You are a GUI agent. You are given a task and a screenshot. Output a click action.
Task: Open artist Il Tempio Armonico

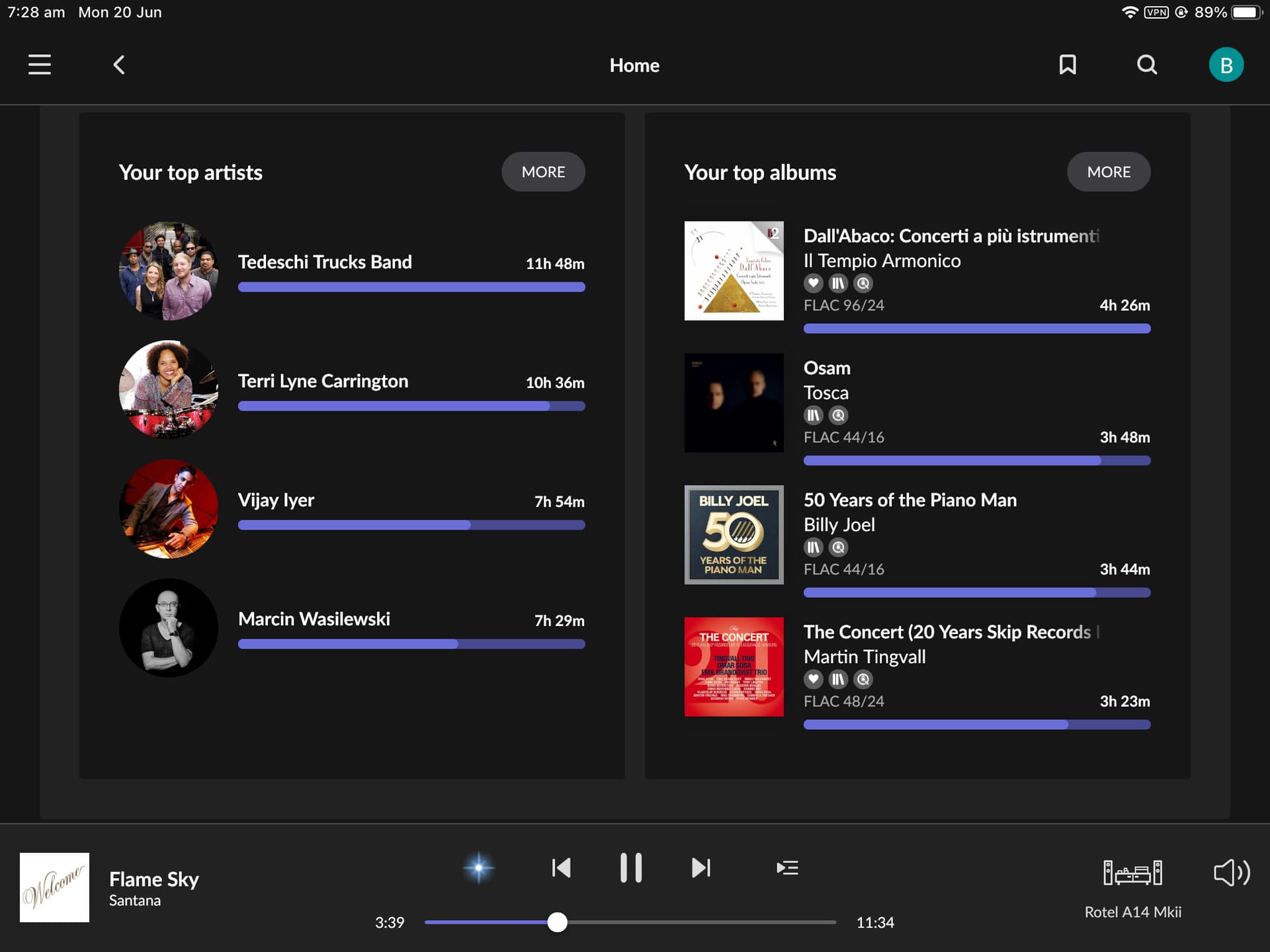pyautogui.click(x=882, y=261)
